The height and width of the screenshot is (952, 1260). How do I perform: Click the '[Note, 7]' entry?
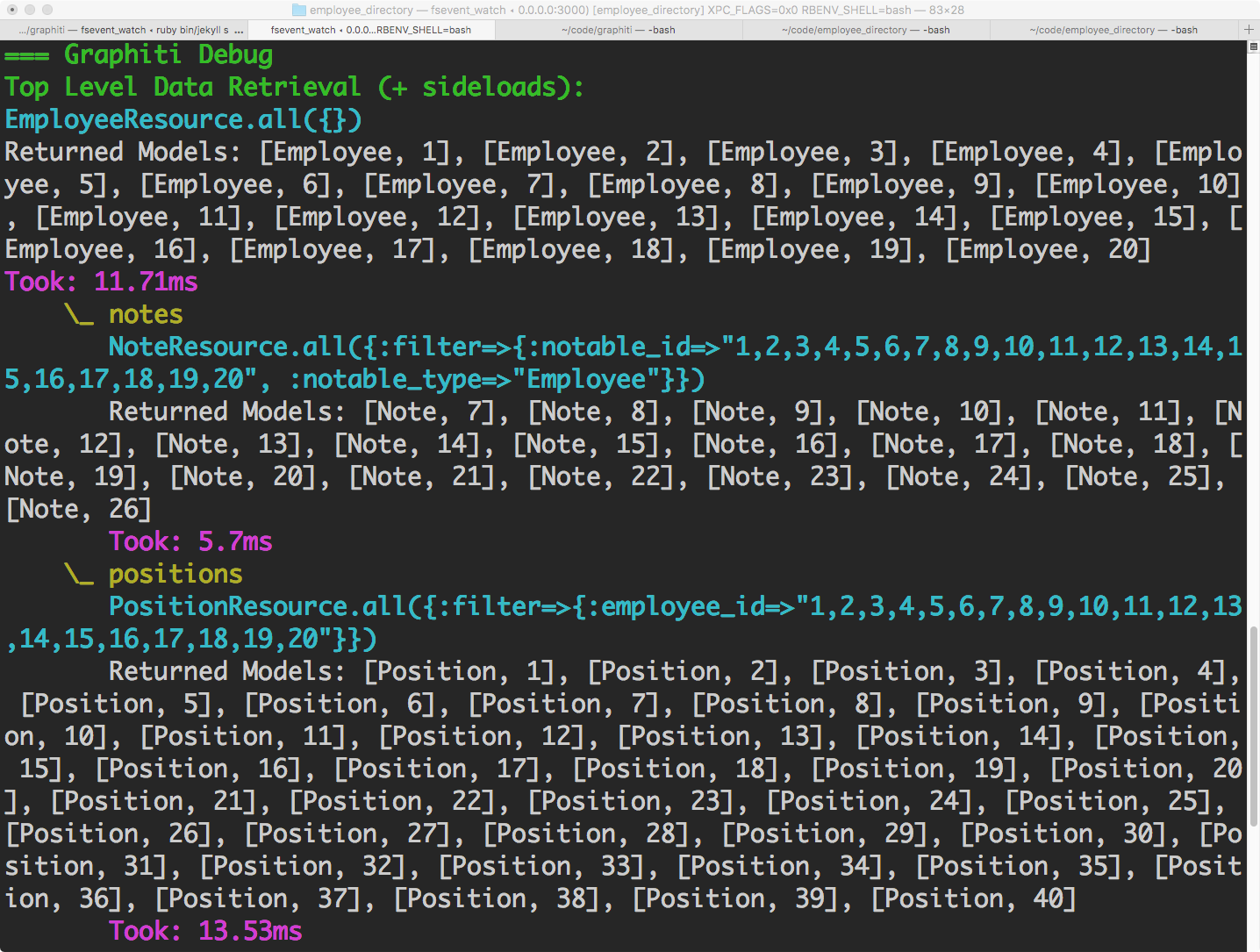(430, 412)
